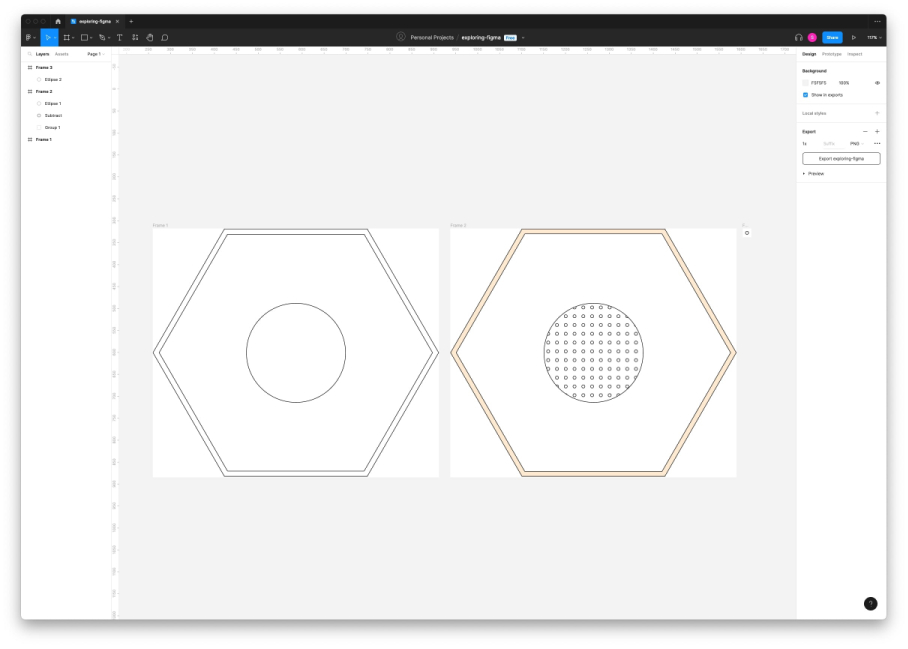Click the Ellipse 2 layer icon
The height and width of the screenshot is (649, 908).
pyautogui.click(x=39, y=80)
